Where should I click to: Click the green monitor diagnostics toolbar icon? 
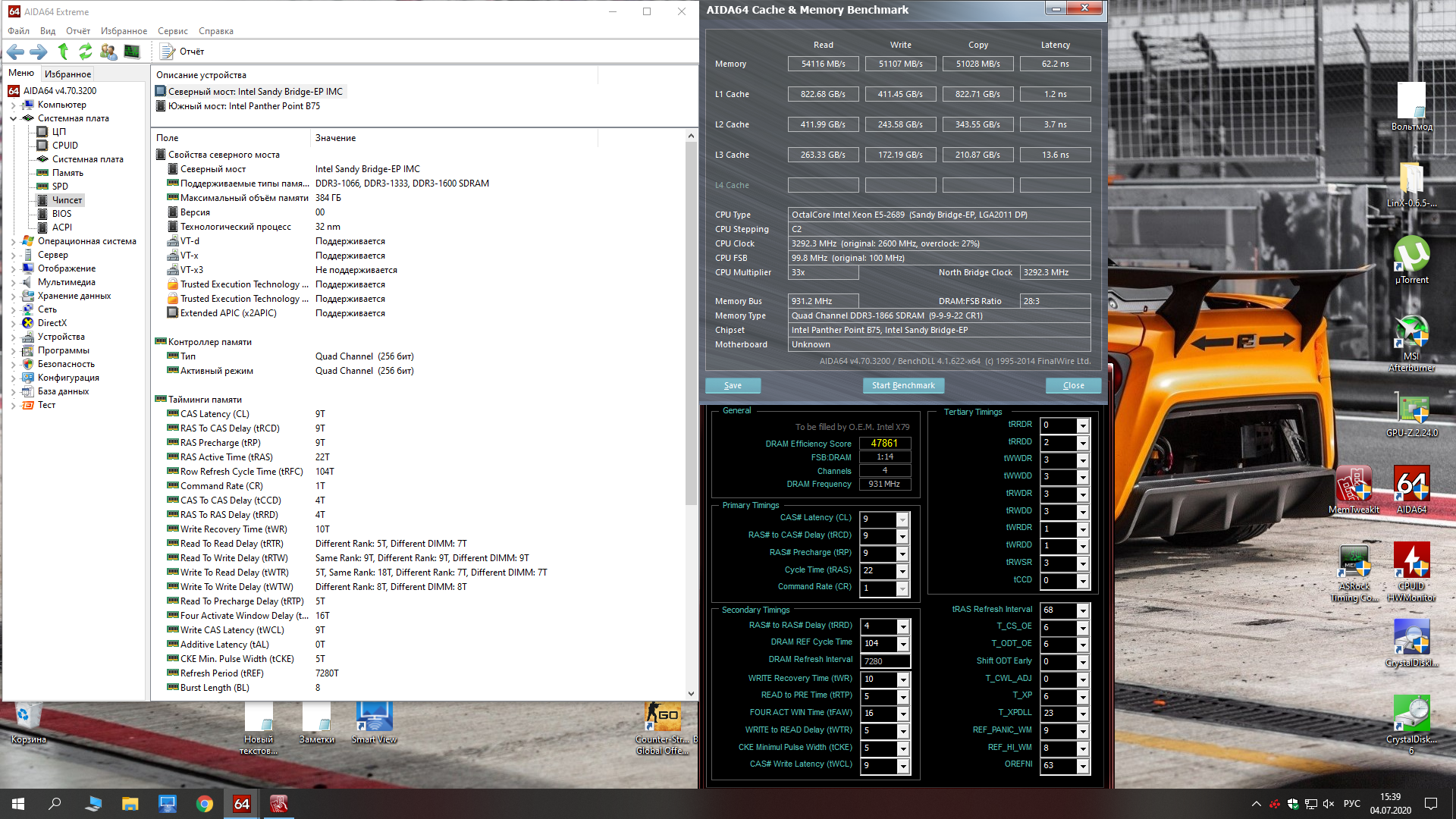coord(132,52)
